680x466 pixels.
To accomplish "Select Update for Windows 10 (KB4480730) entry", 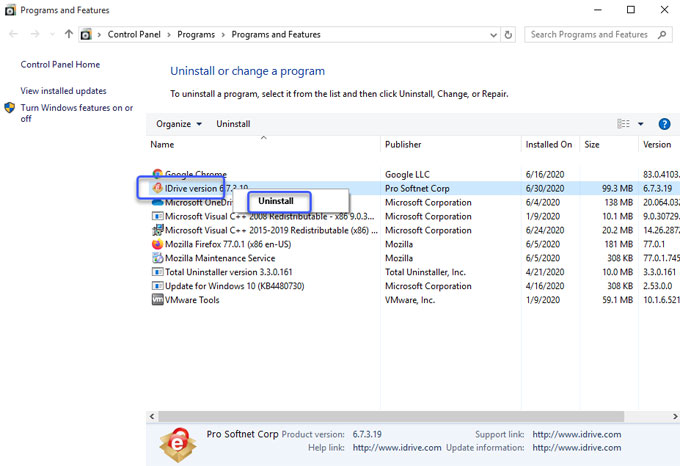I will 235,286.
